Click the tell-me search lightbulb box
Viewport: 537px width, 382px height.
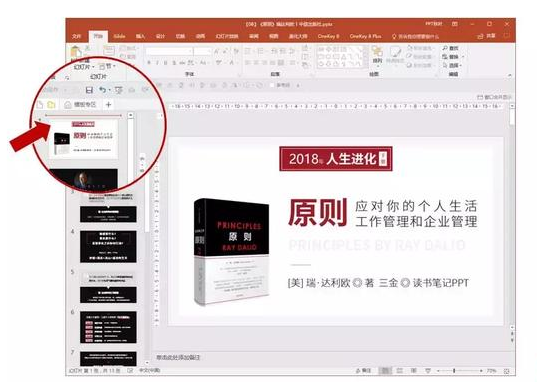[x=415, y=36]
